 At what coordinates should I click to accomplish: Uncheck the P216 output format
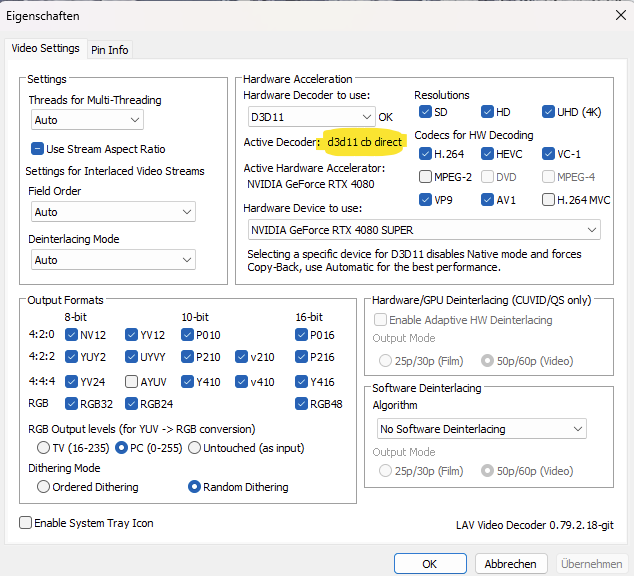[x=301, y=357]
